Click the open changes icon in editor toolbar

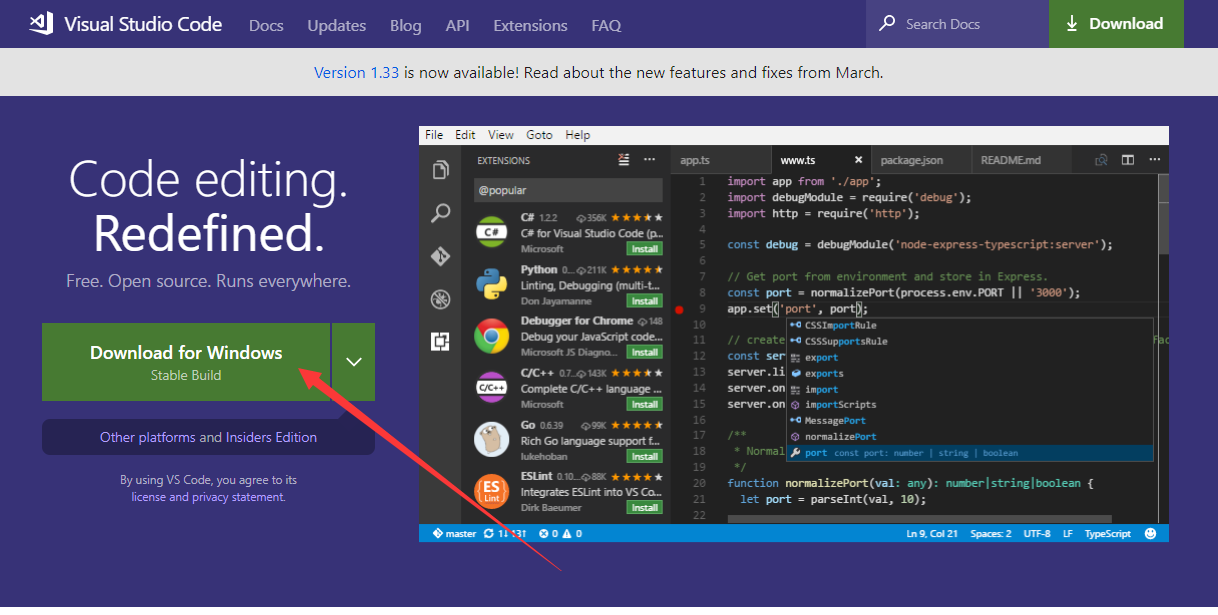point(1101,160)
